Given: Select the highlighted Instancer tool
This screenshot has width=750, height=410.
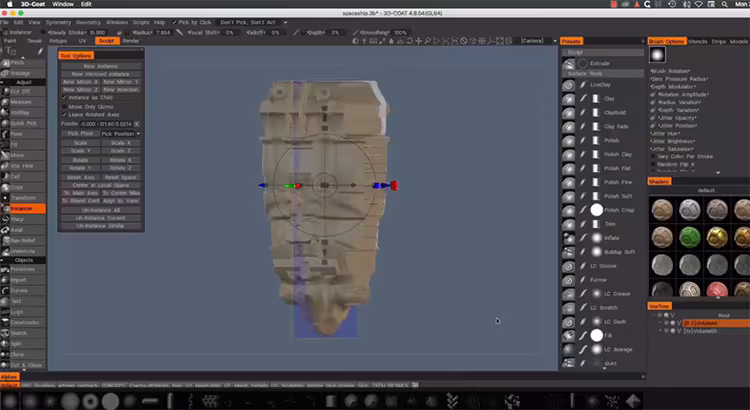Looking at the screenshot, I should (x=23, y=209).
